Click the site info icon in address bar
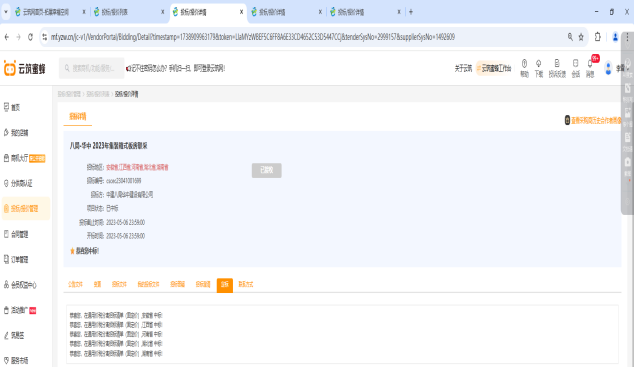634x368 pixels. (x=44, y=37)
